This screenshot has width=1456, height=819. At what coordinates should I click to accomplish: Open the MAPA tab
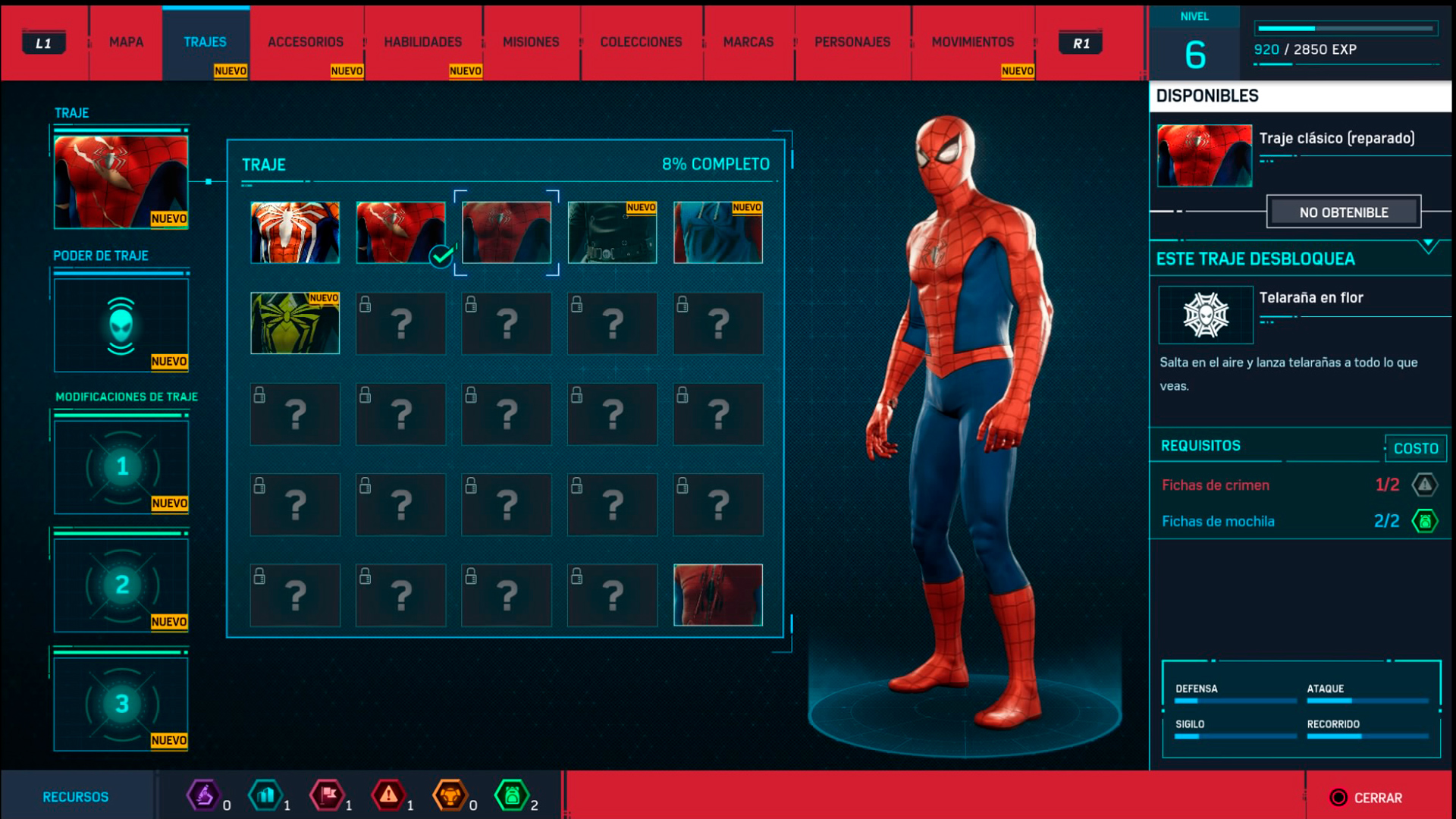126,42
